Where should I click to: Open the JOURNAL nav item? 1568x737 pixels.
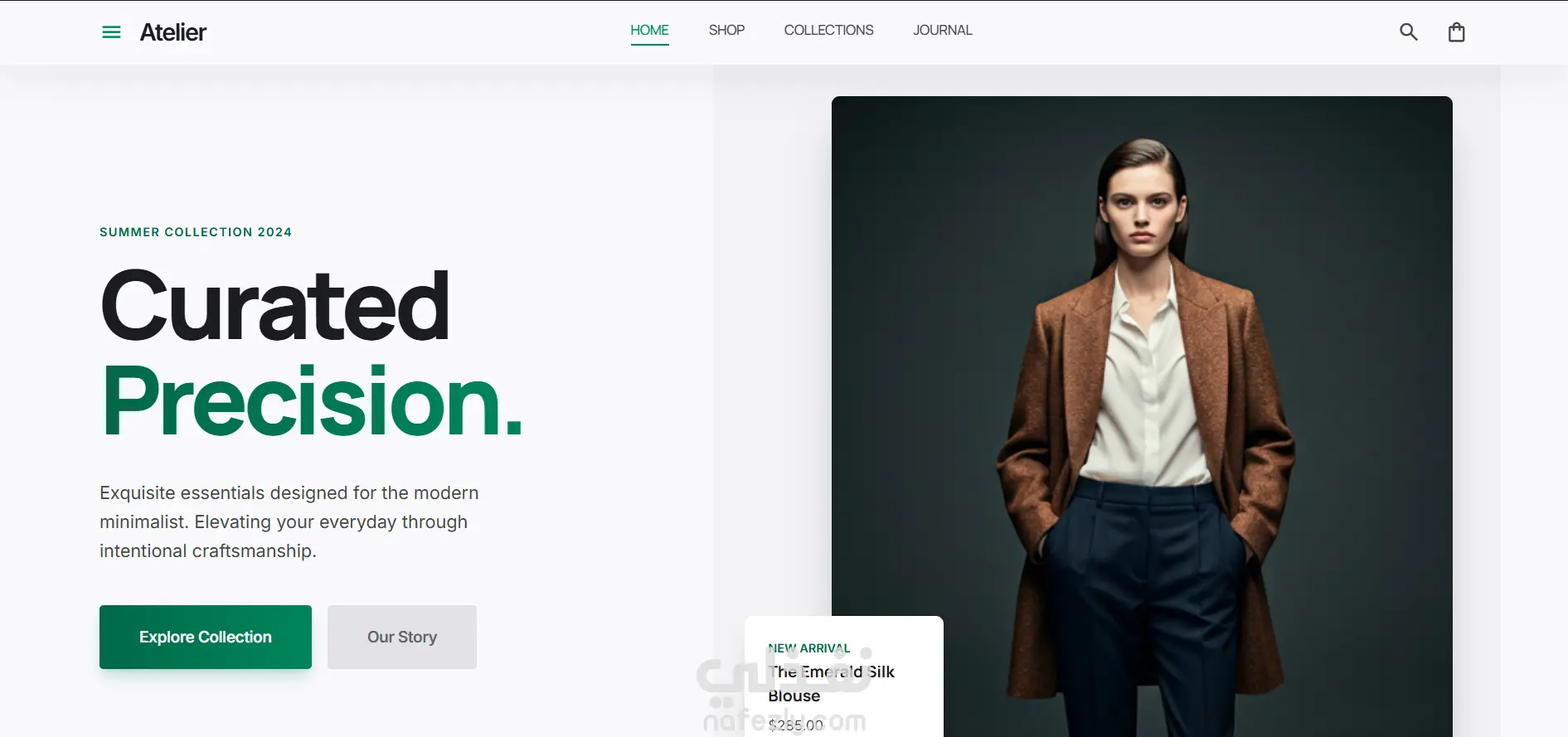coord(943,31)
